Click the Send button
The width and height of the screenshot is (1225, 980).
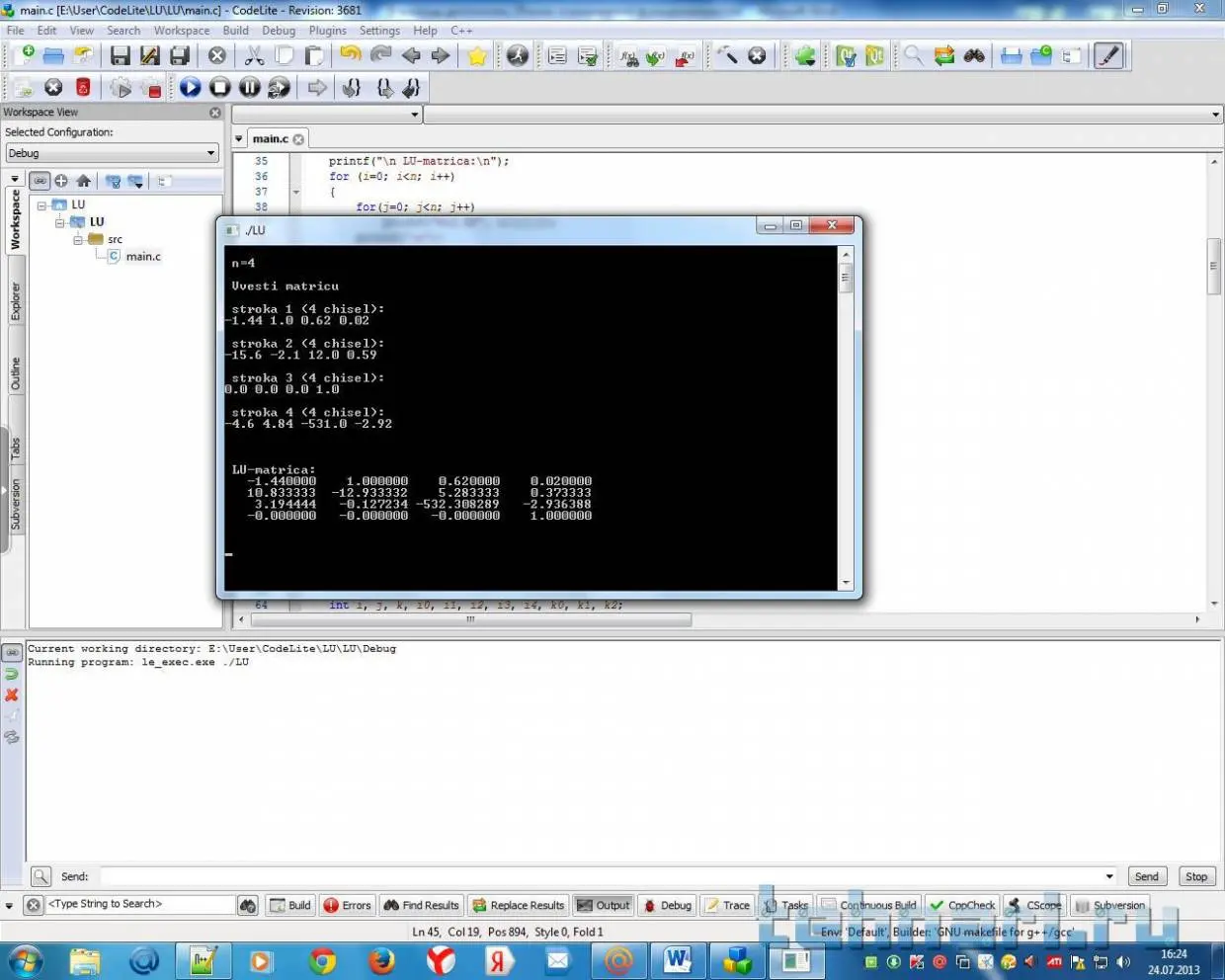1146,876
